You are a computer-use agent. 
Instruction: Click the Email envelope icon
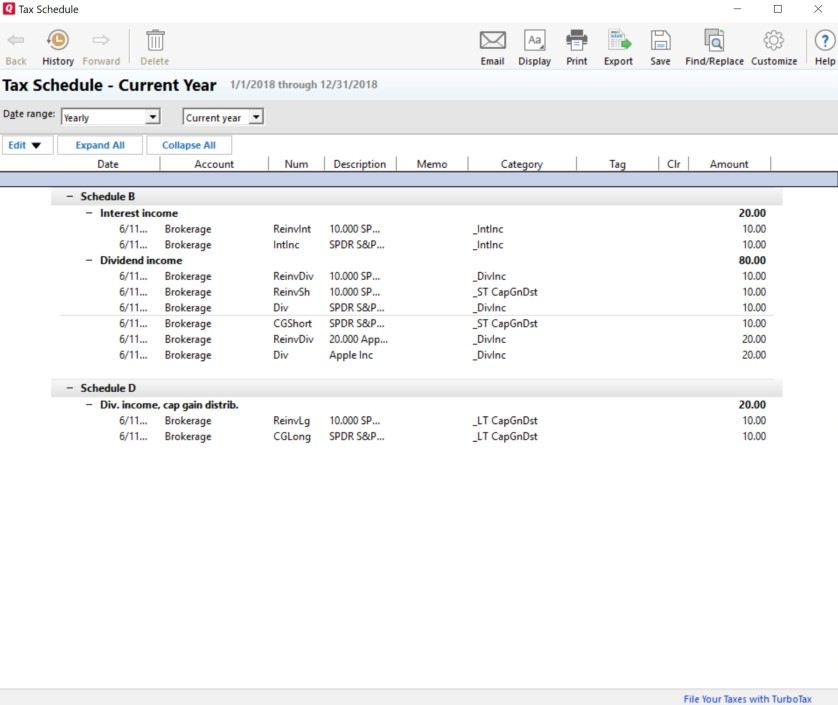(x=492, y=41)
